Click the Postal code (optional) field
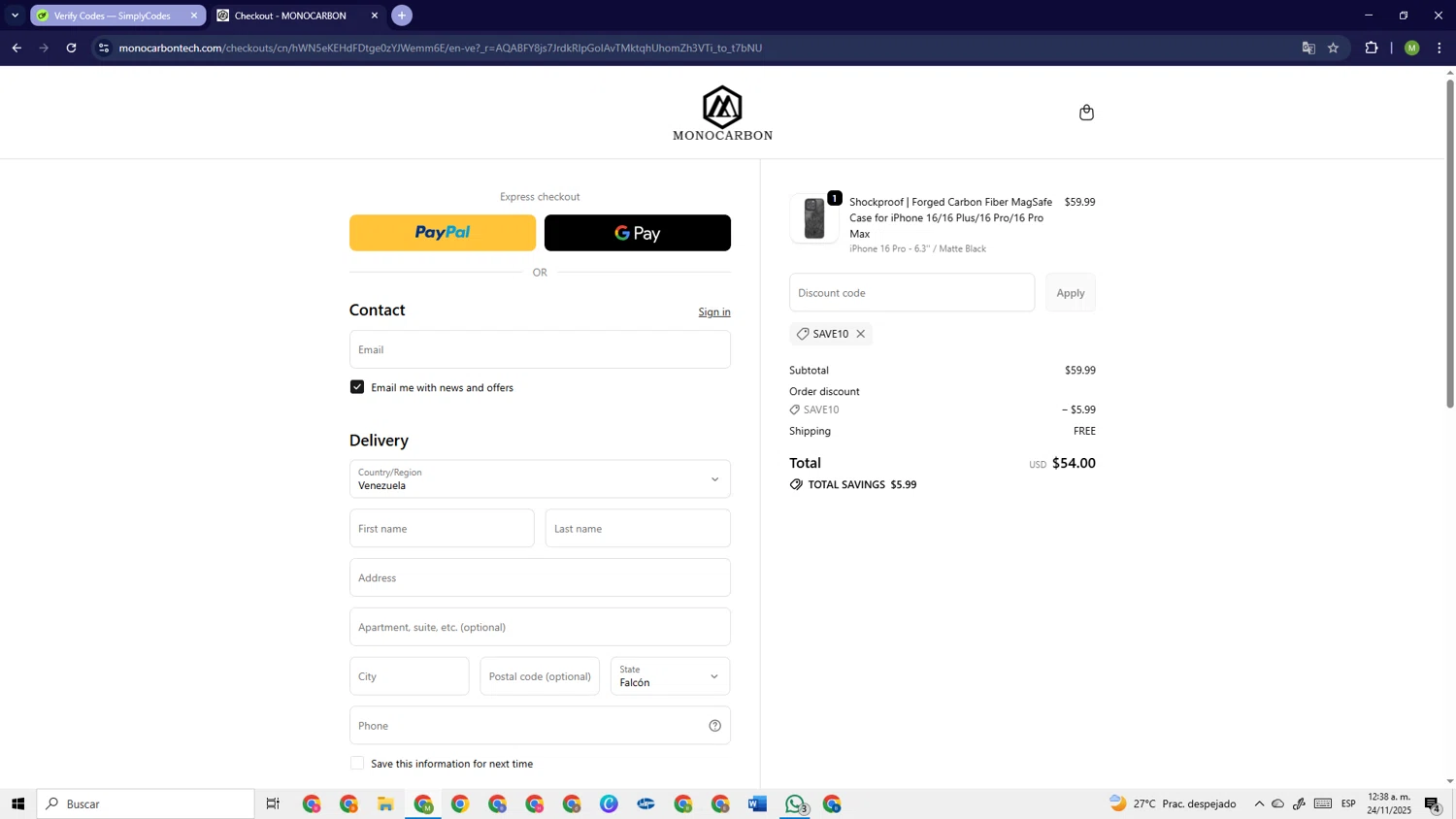The height and width of the screenshot is (819, 1456). [x=540, y=676]
